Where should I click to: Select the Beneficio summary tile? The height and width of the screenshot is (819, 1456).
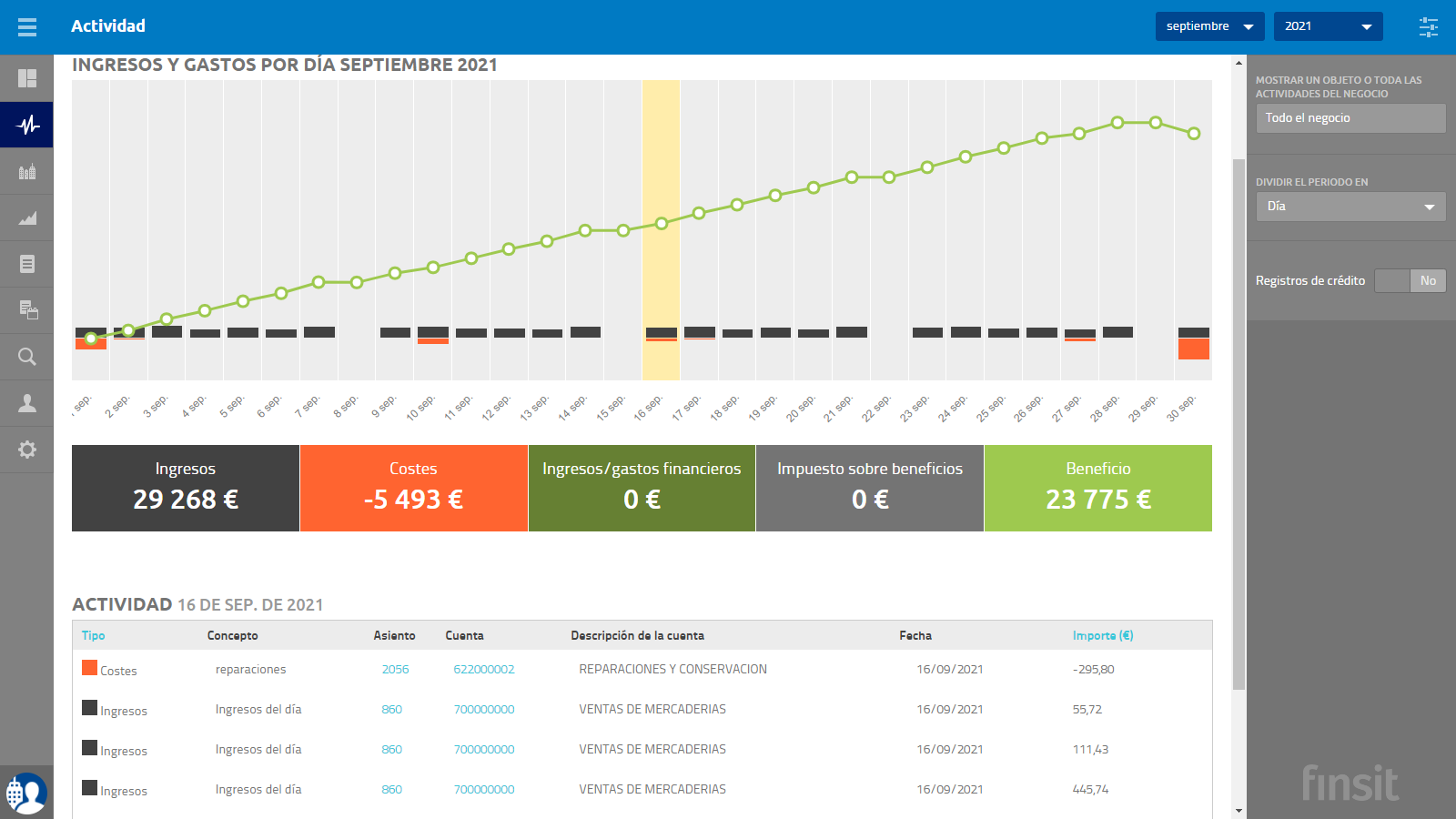pos(1098,488)
